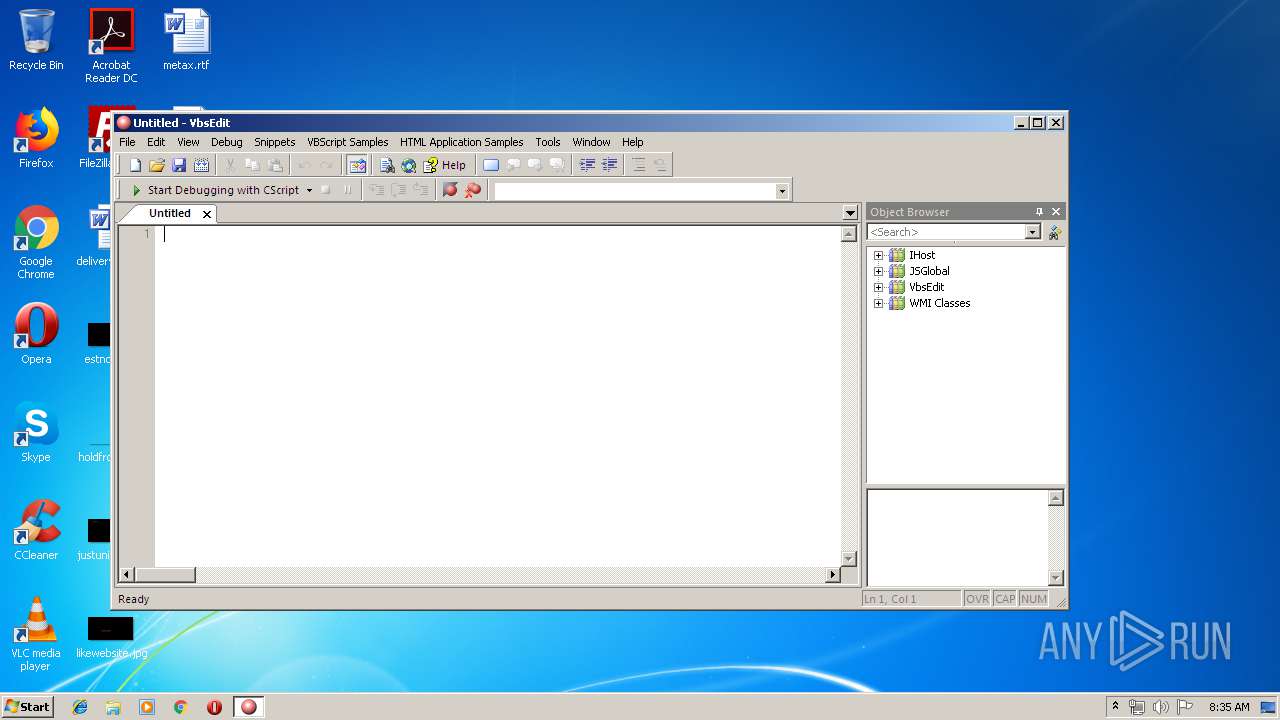
Task: Open the Snippets menu
Action: pos(274,142)
